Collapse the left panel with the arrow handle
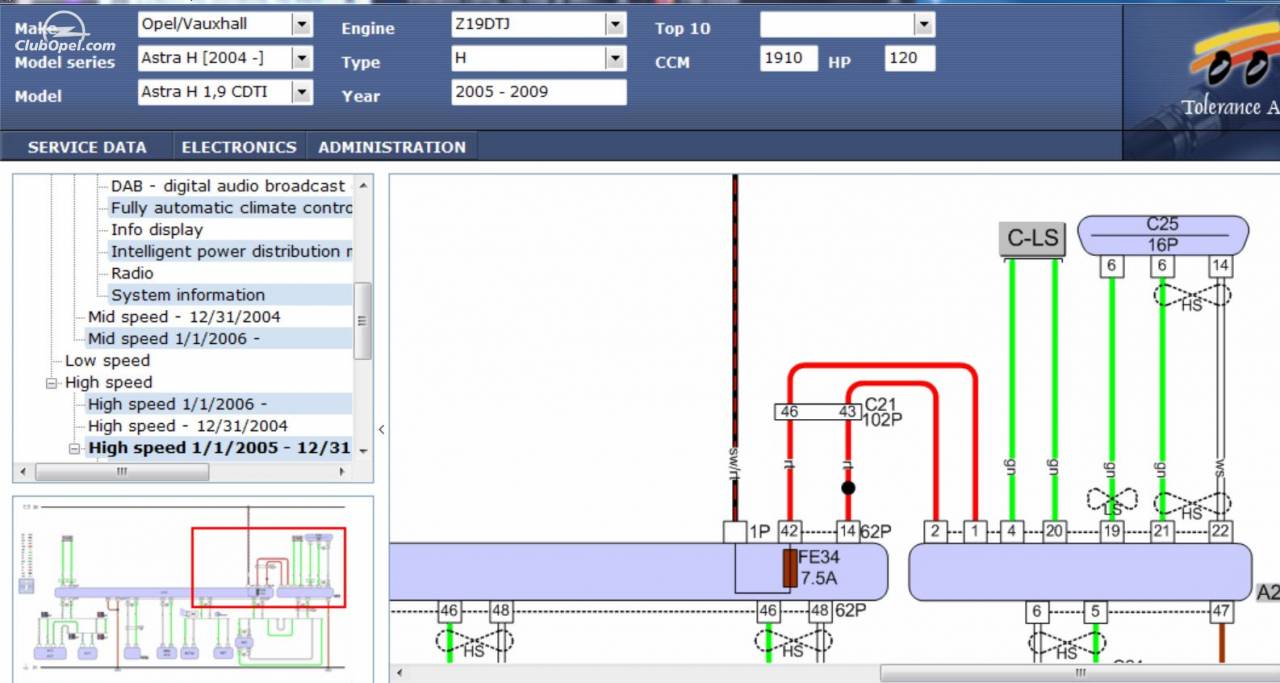The width and height of the screenshot is (1280, 683). tap(381, 430)
